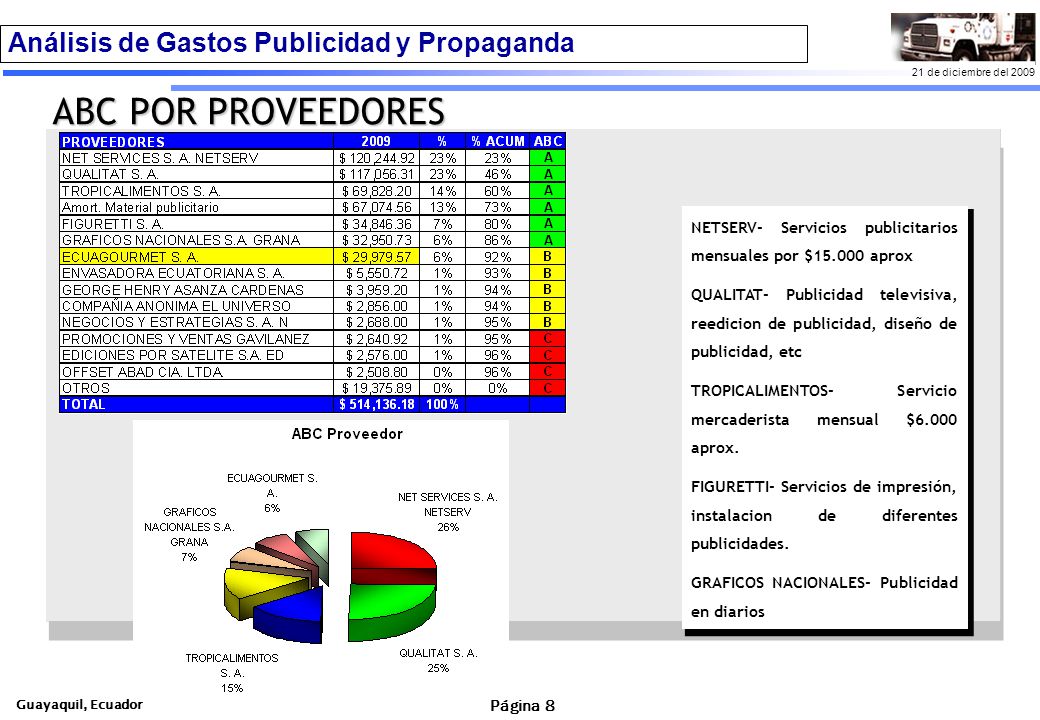
Task: Select cell 'EDICIONES POR SATELITE S.A. ED'
Action: 196,355
